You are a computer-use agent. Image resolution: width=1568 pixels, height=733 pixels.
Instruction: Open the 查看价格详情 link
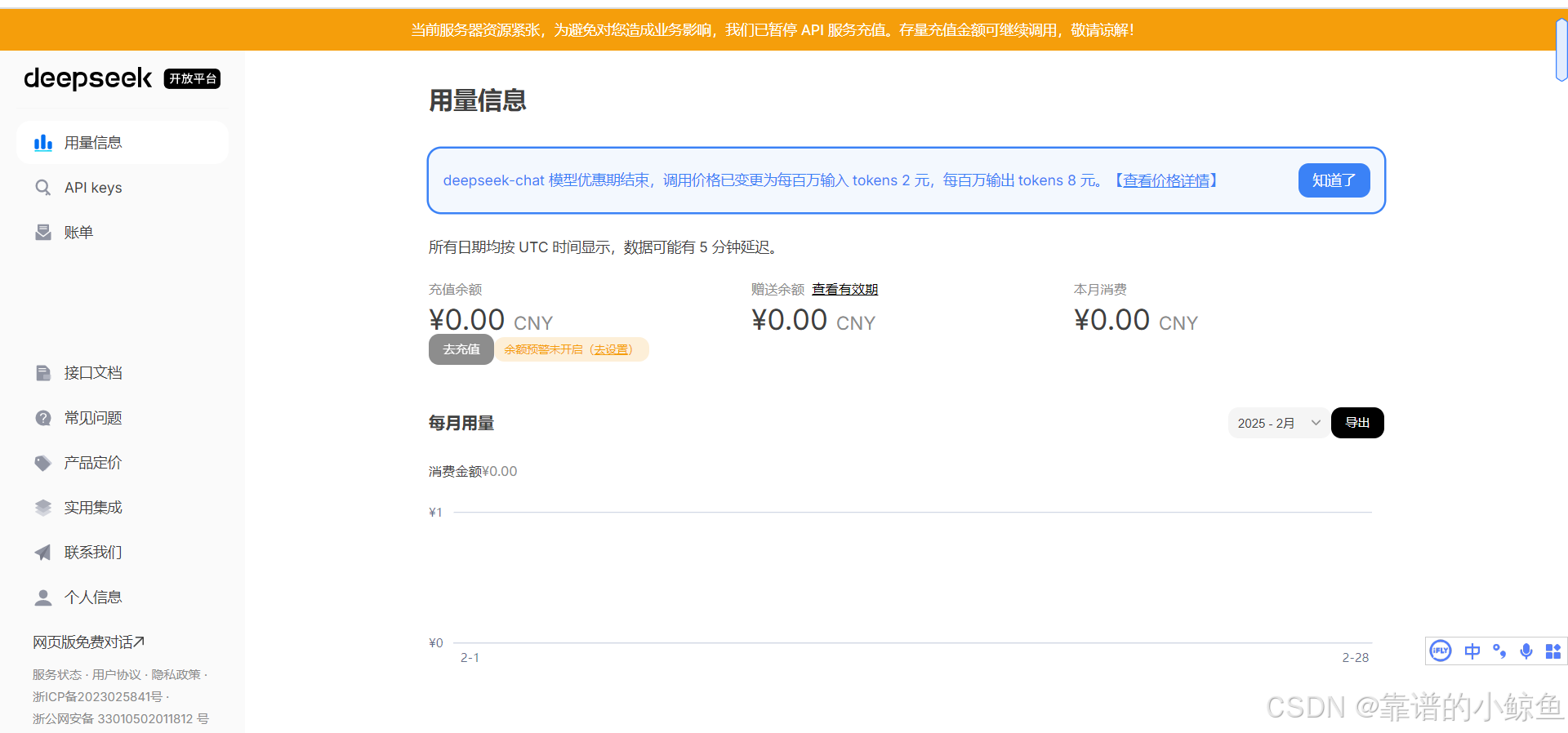pos(1166,180)
